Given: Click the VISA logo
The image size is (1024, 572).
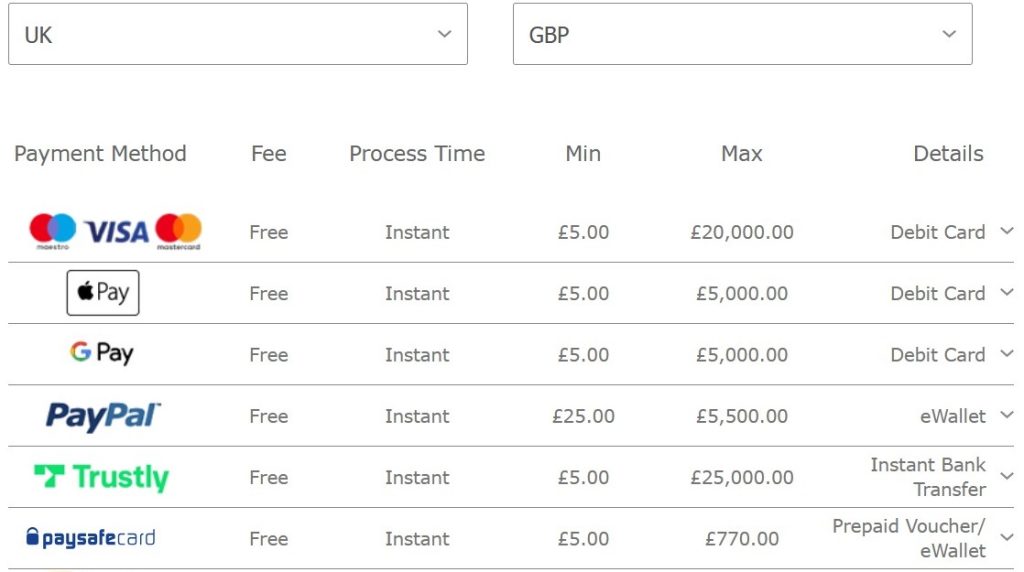Looking at the screenshot, I should coord(116,232).
